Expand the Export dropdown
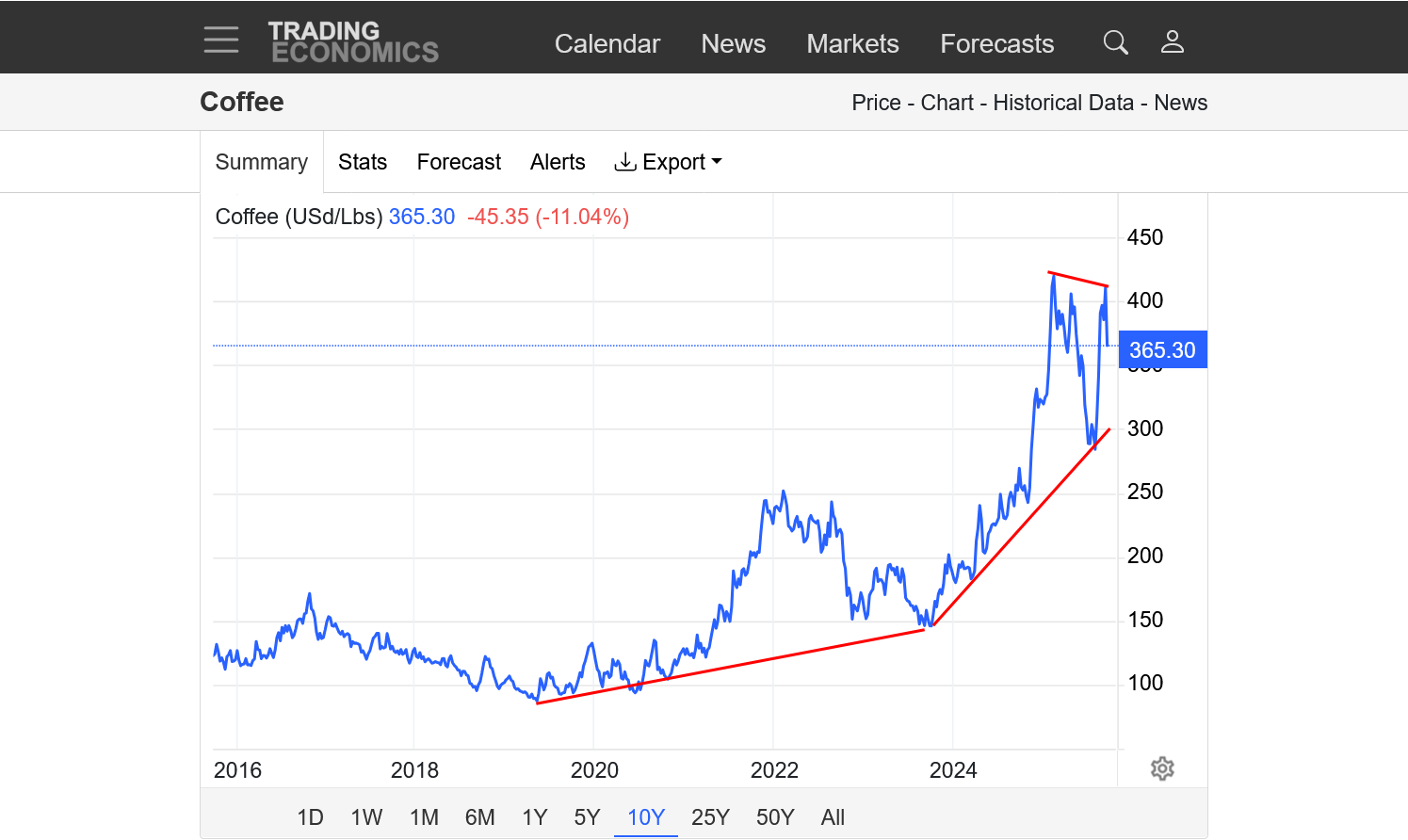The width and height of the screenshot is (1408, 840). (x=668, y=162)
